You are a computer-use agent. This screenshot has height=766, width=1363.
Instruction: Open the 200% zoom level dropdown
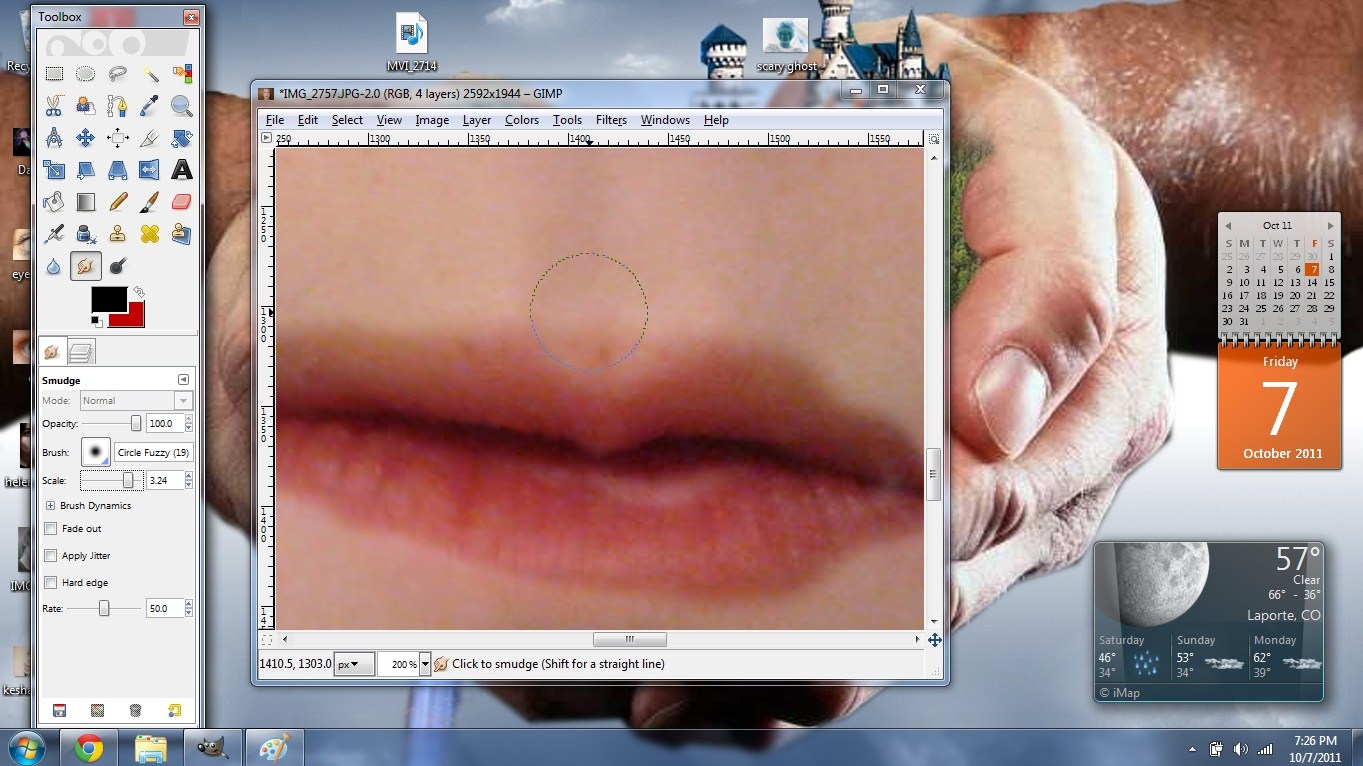click(x=425, y=664)
